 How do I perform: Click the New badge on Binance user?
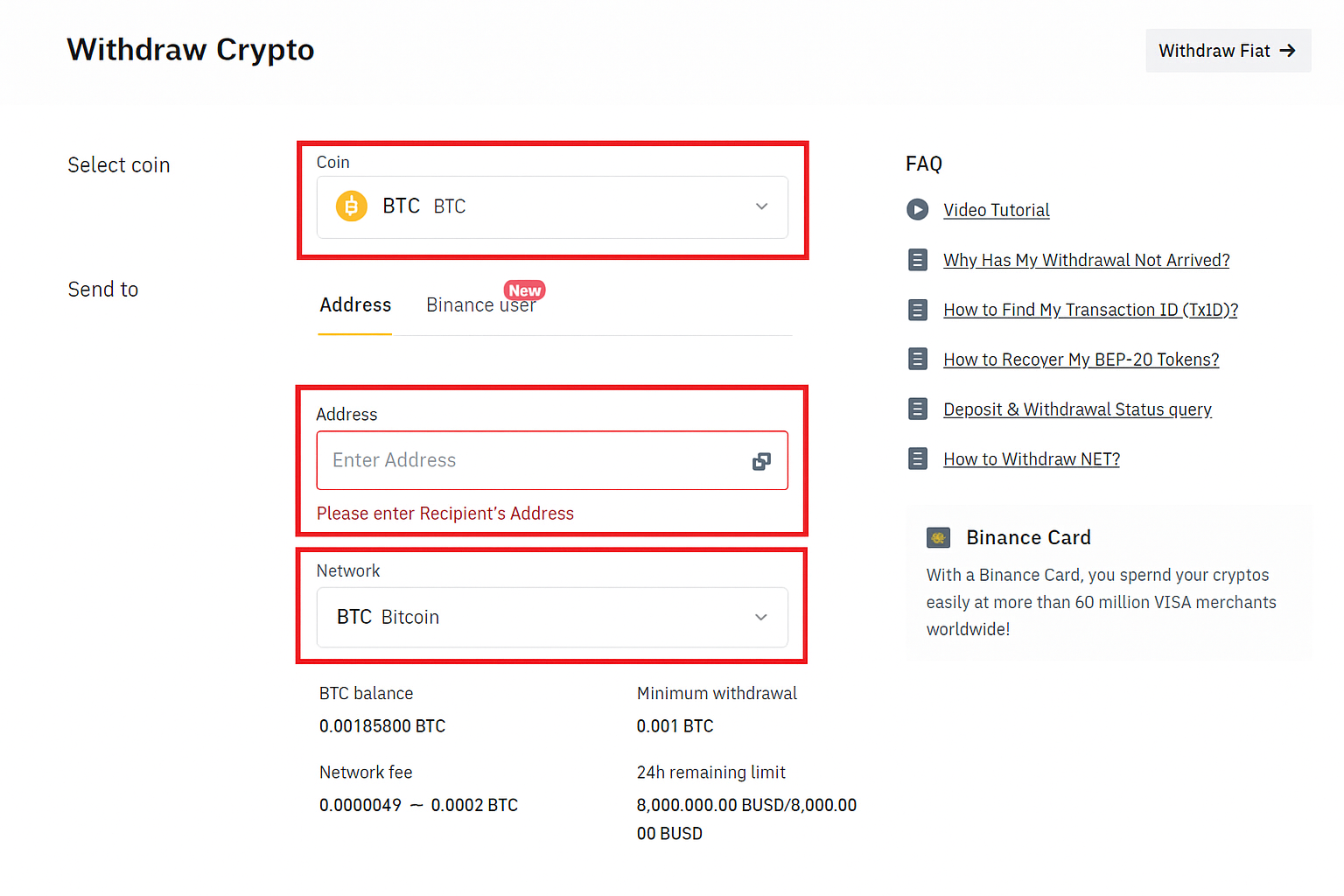[x=523, y=289]
